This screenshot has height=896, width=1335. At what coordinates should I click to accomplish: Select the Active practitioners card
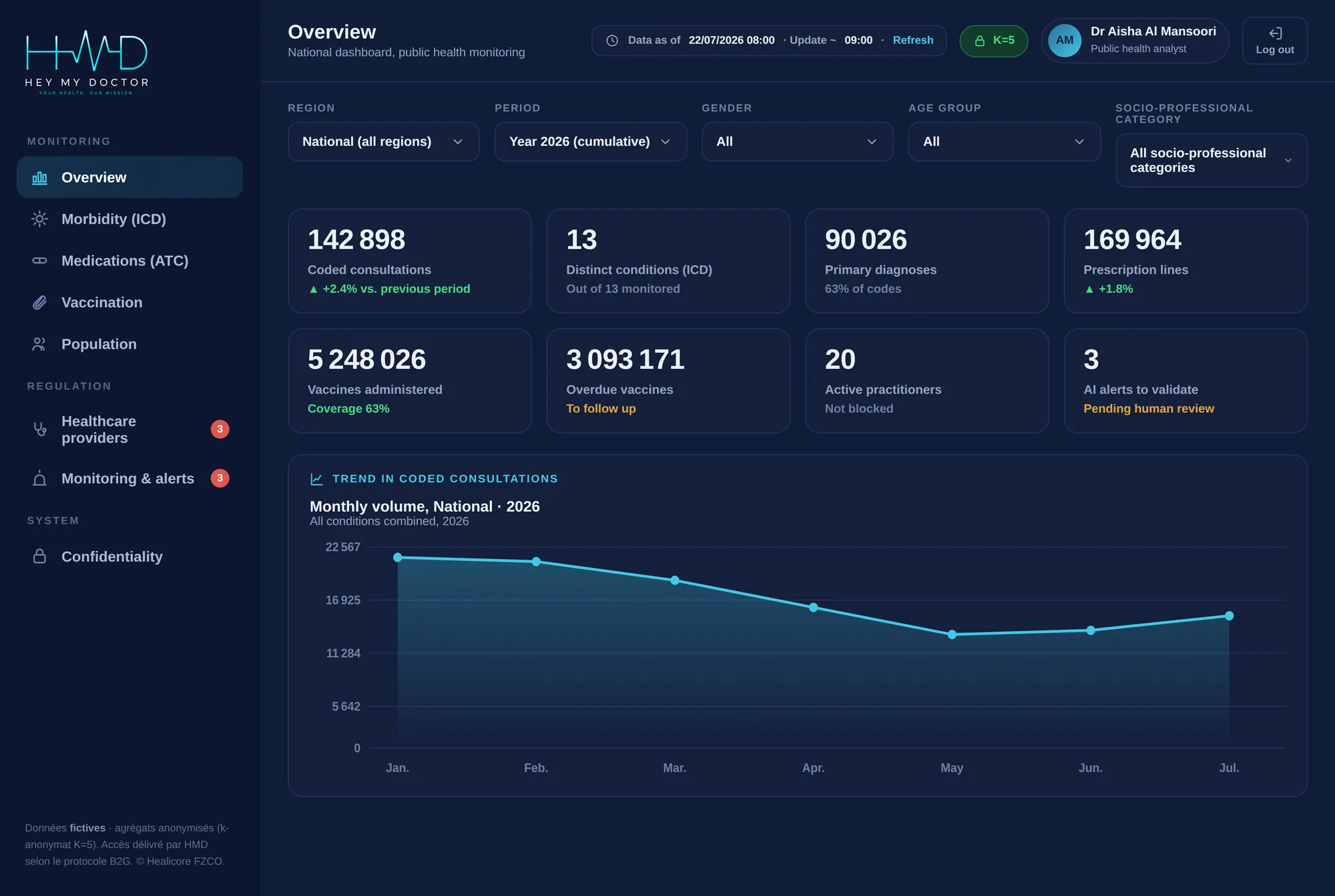click(927, 381)
